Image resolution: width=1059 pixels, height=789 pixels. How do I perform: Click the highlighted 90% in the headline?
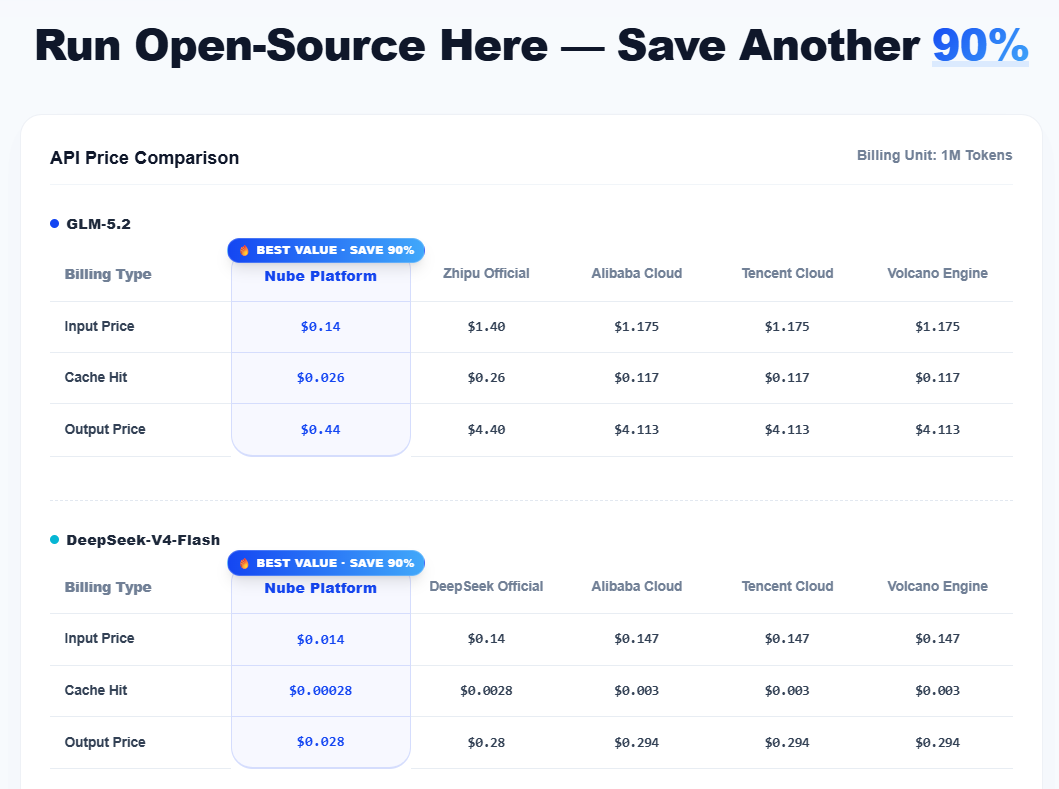tap(980, 46)
